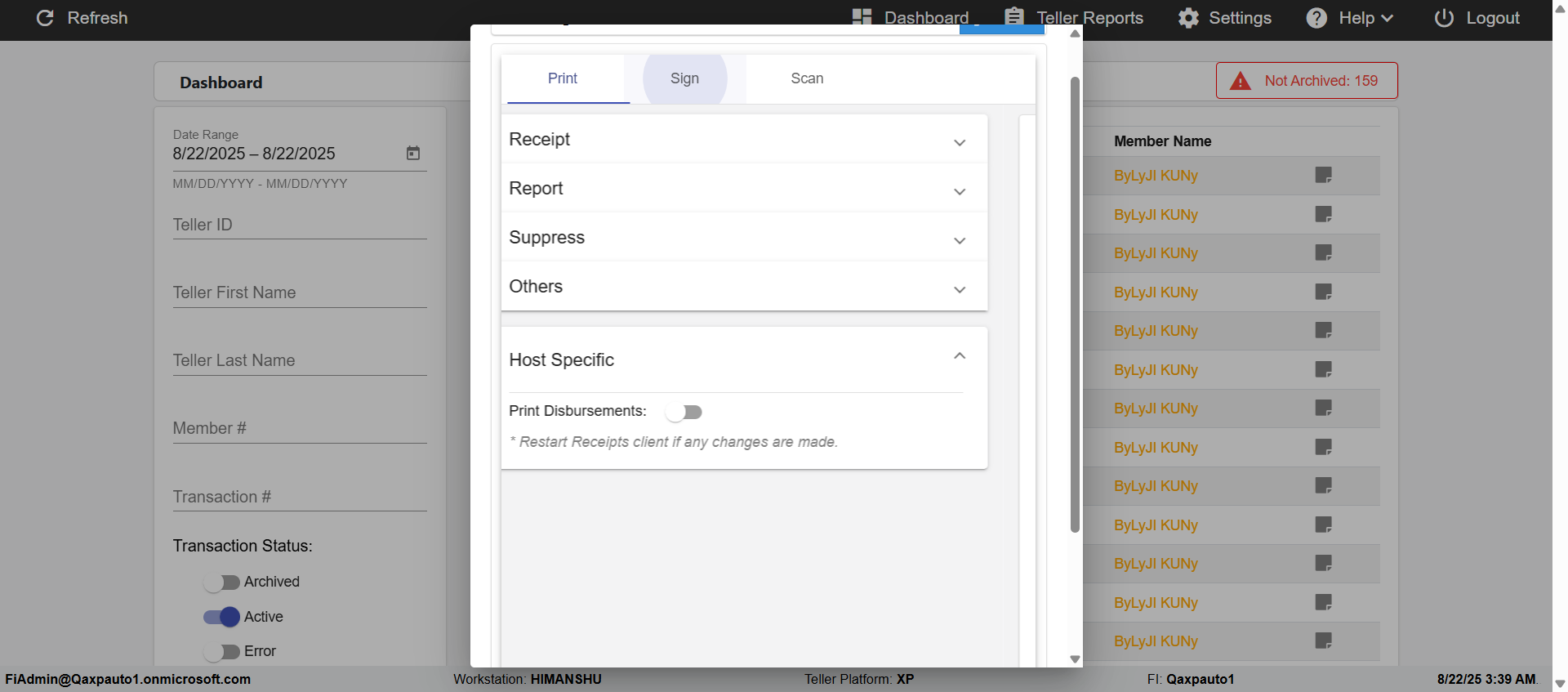Image resolution: width=1568 pixels, height=692 pixels.
Task: Click the Workstation: HIMANSHU status text
Action: pyautogui.click(x=528, y=679)
